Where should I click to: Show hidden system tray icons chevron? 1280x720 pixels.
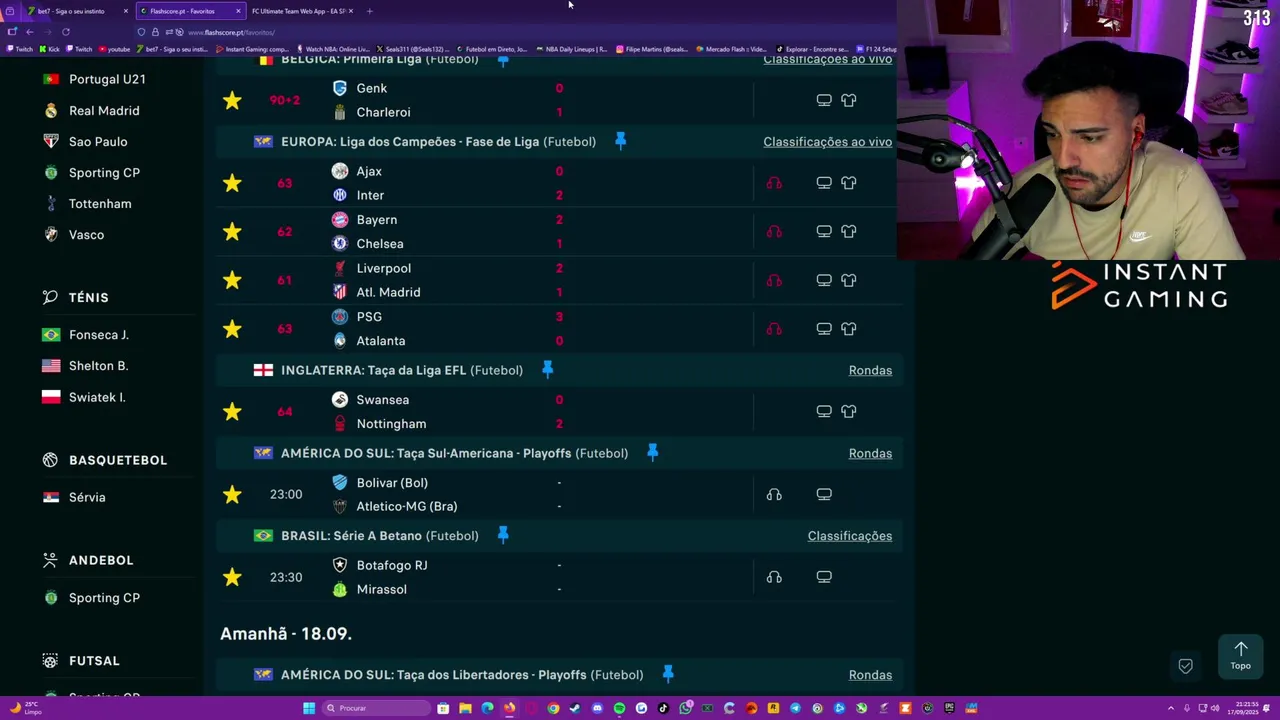point(1169,708)
